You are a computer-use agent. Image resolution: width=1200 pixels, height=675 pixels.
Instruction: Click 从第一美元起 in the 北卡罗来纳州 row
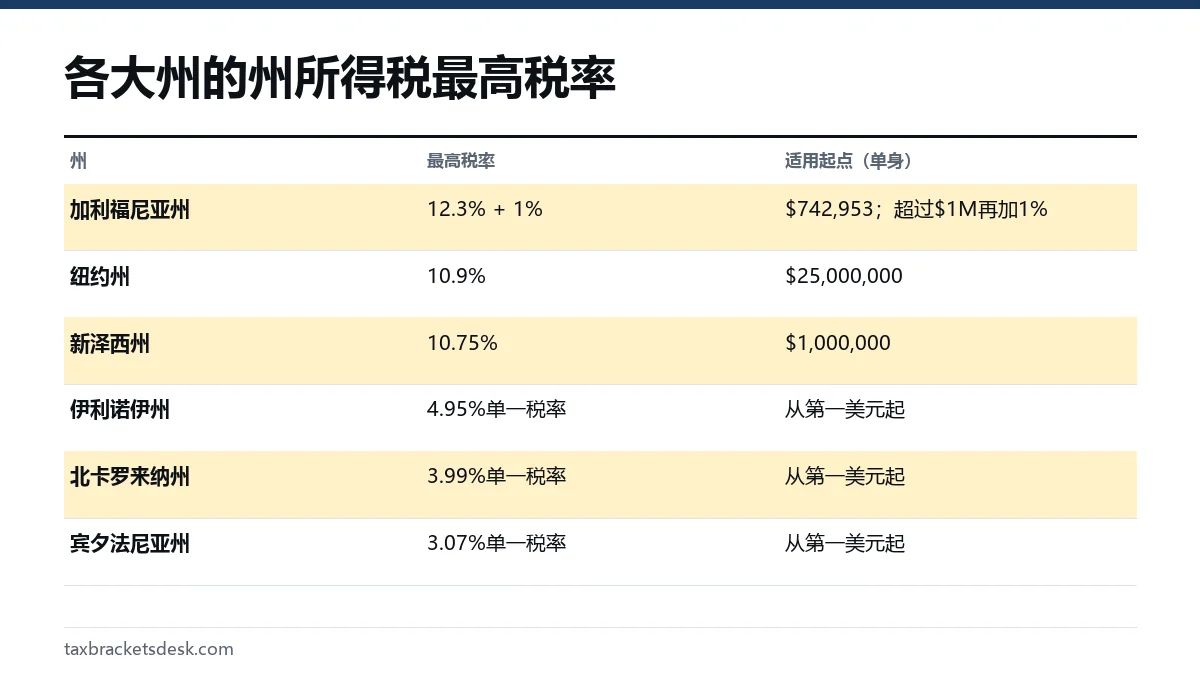pos(845,477)
